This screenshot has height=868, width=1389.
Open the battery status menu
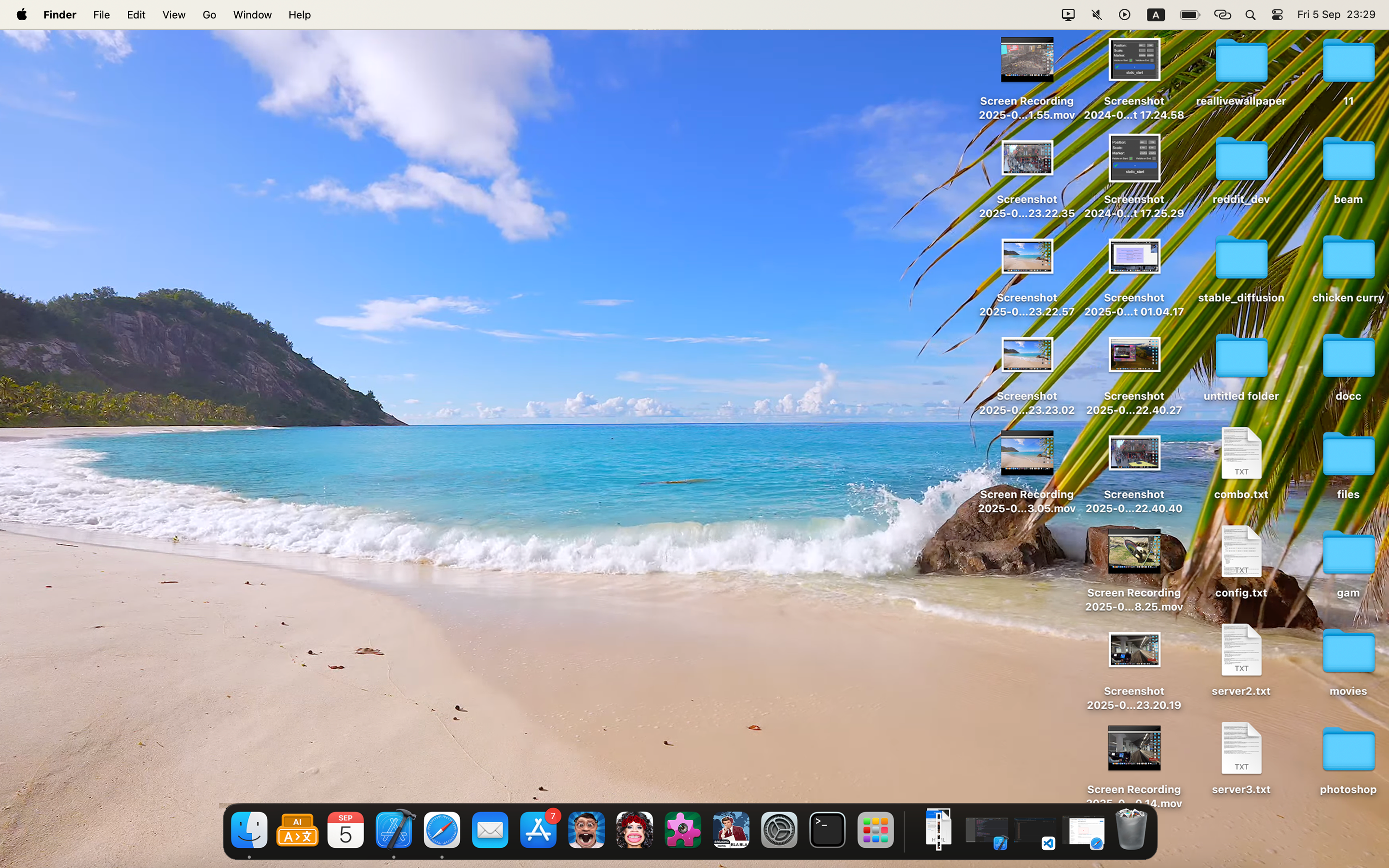[x=1189, y=15]
